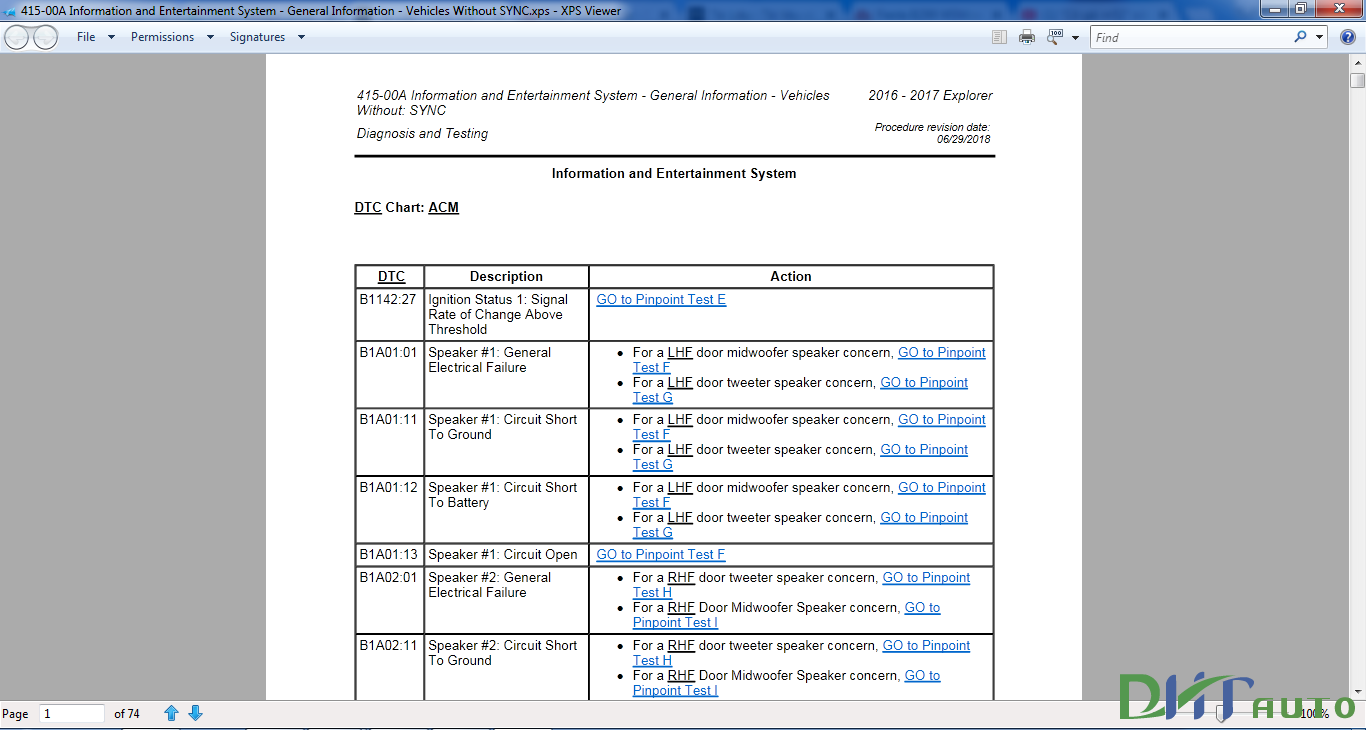Open the zoom options dropdown arrow
This screenshot has width=1366, height=730.
[1075, 38]
